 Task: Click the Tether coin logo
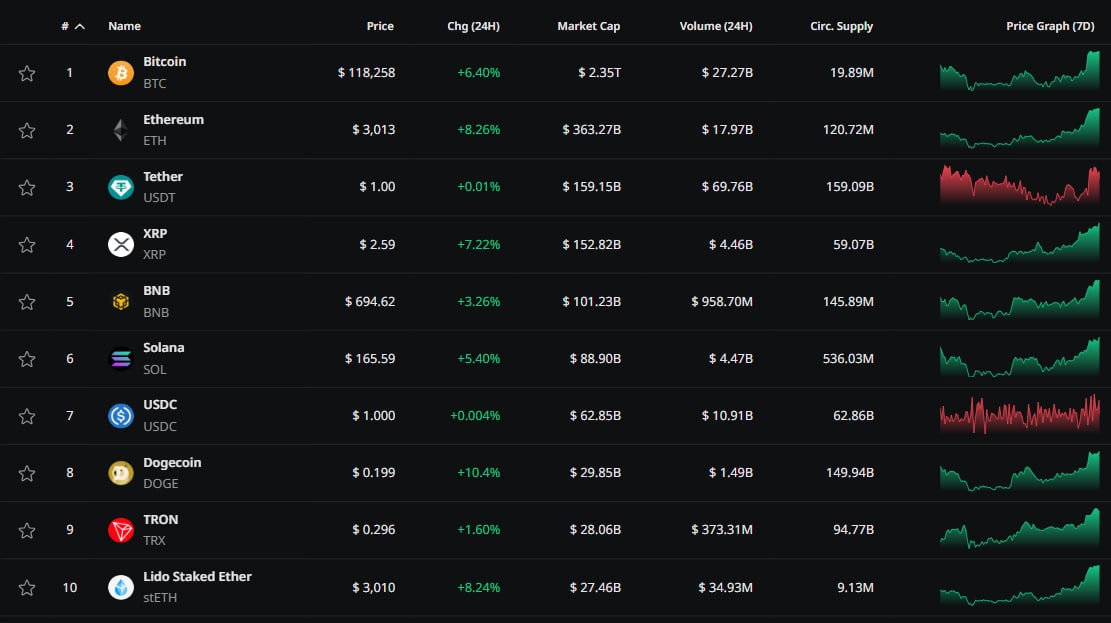point(120,187)
